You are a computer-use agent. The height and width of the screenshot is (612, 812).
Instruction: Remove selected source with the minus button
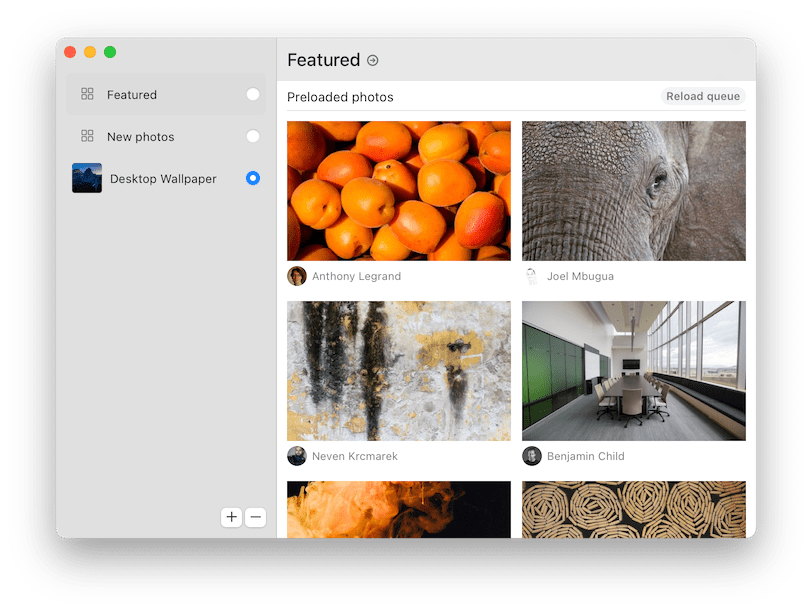tap(256, 517)
